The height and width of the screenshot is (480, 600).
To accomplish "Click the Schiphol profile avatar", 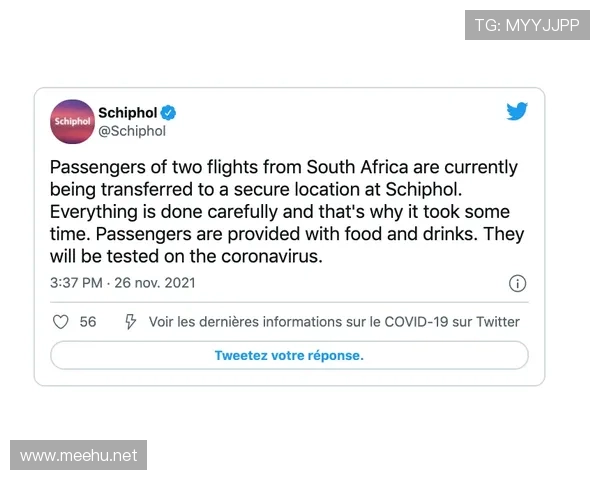I will click(72, 121).
